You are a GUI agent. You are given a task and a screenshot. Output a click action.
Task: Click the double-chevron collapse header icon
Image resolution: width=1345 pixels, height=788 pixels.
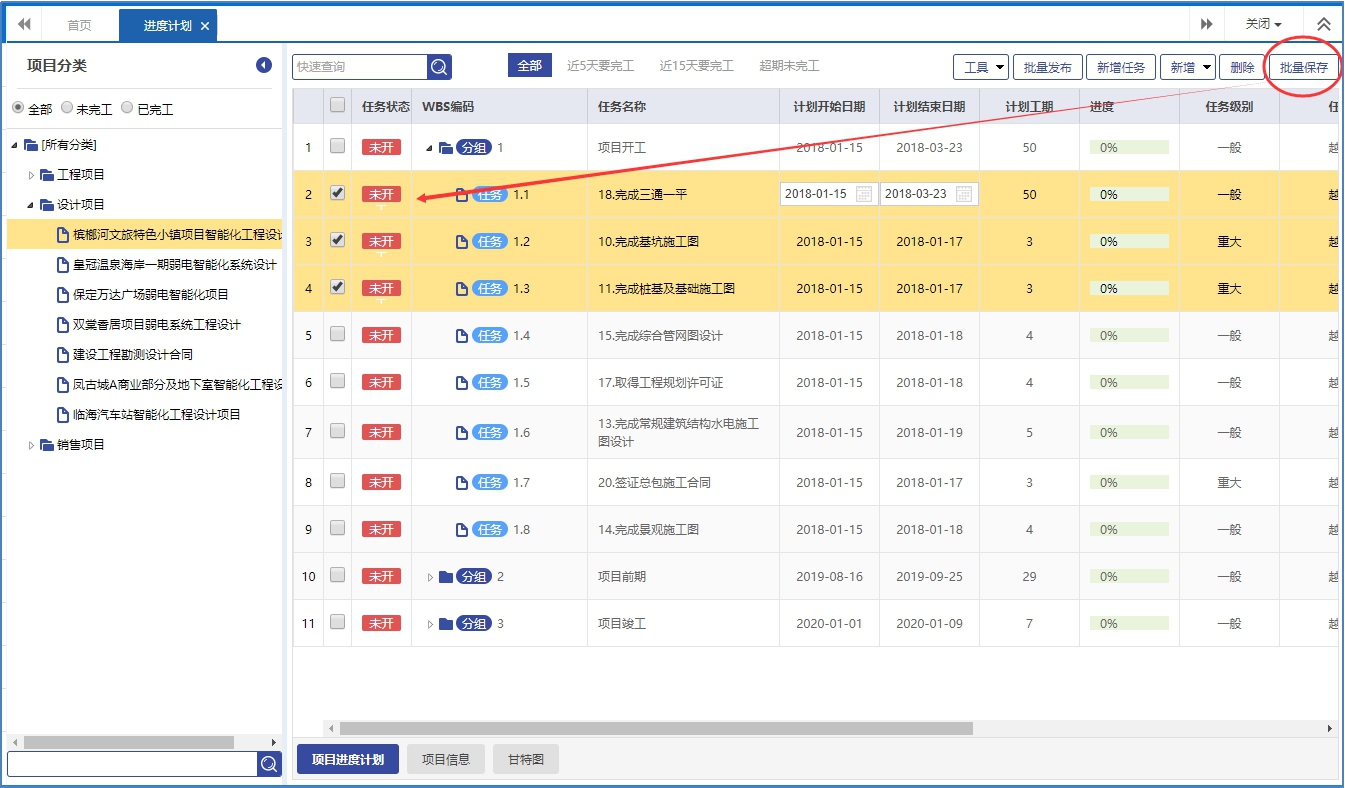pyautogui.click(x=1323, y=24)
